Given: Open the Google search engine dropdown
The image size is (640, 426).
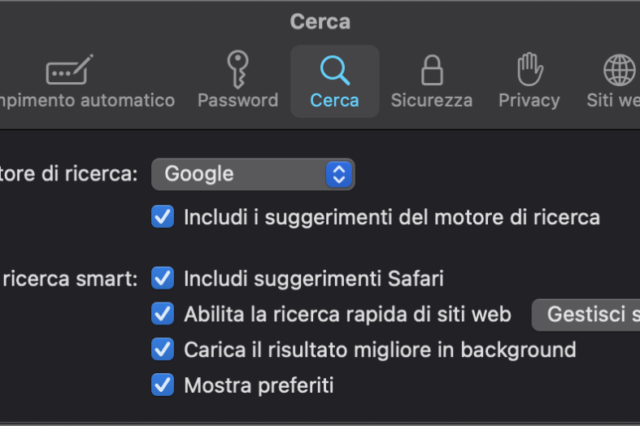Looking at the screenshot, I should 252,174.
